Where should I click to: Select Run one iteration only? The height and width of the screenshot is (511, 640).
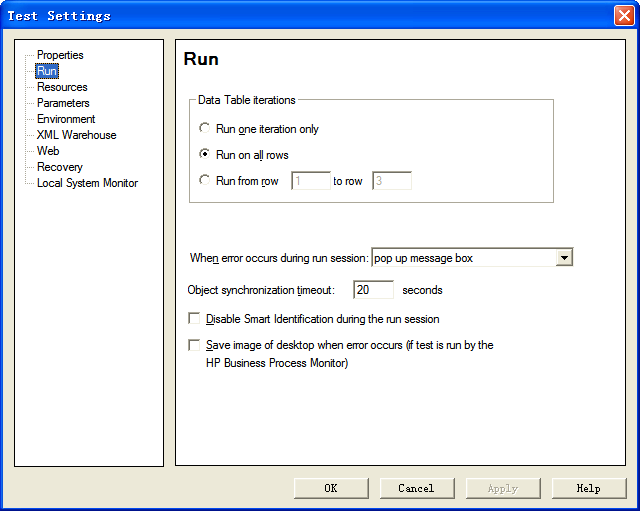coord(204,128)
